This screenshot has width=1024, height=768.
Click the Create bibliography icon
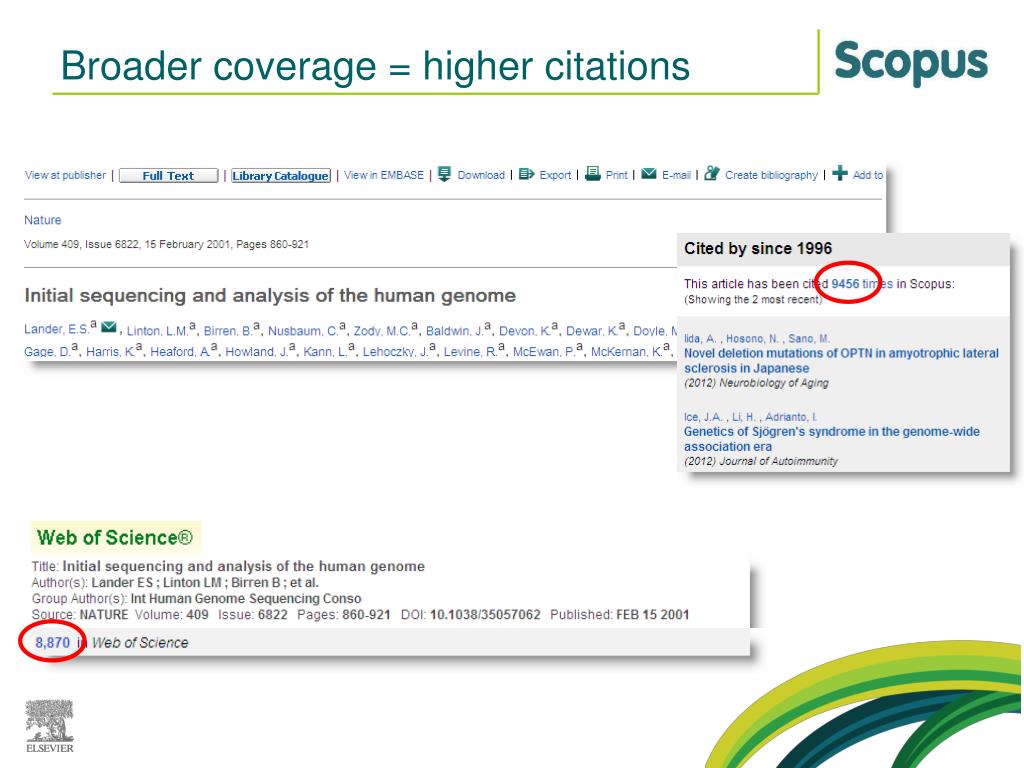[x=712, y=174]
